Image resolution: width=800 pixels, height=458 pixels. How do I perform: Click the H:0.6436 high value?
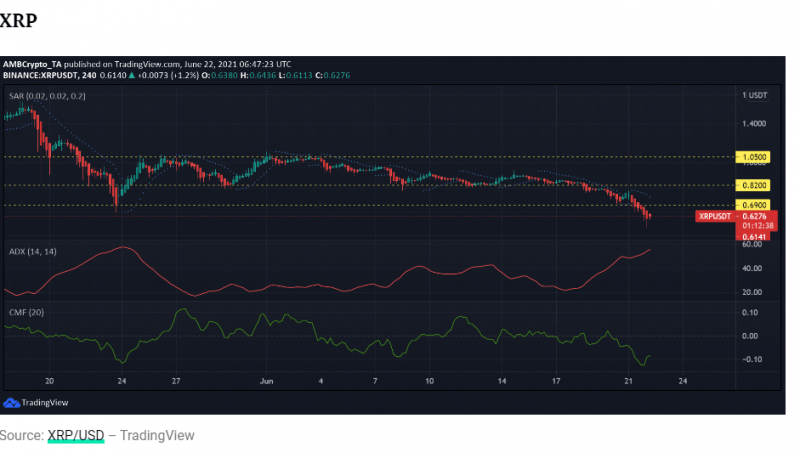pos(258,75)
